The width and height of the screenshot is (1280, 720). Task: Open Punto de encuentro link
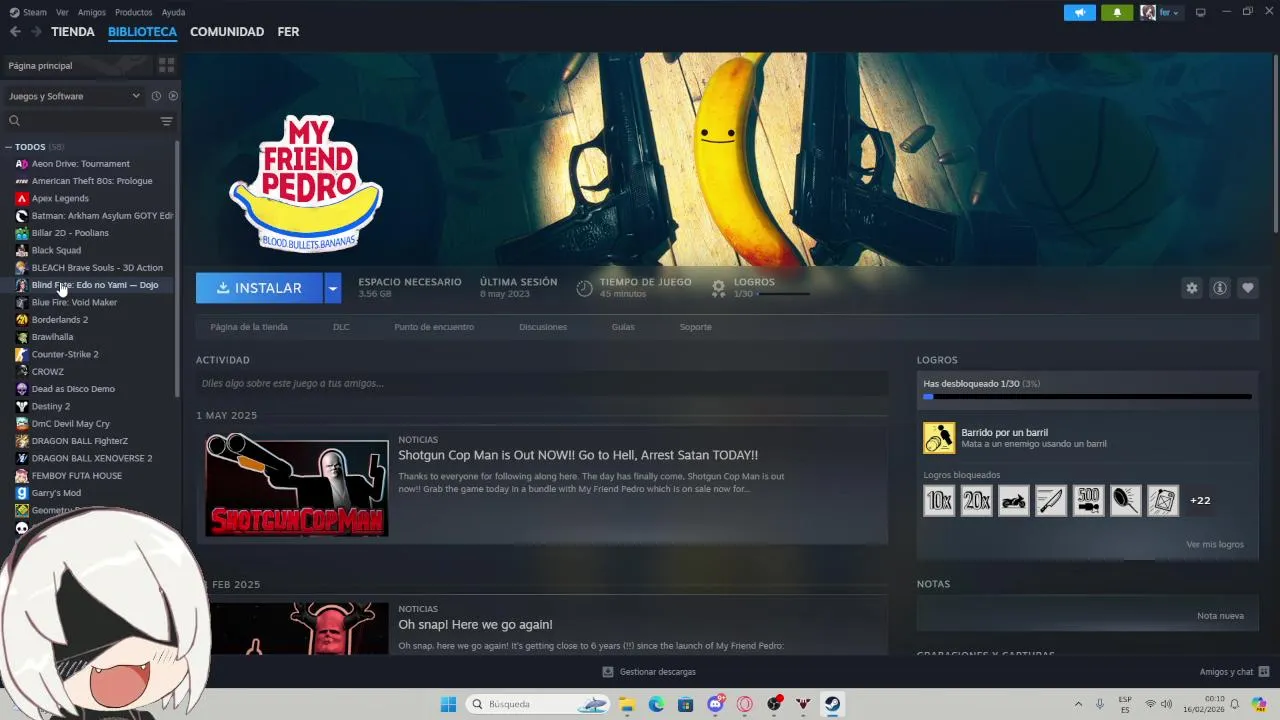[434, 327]
